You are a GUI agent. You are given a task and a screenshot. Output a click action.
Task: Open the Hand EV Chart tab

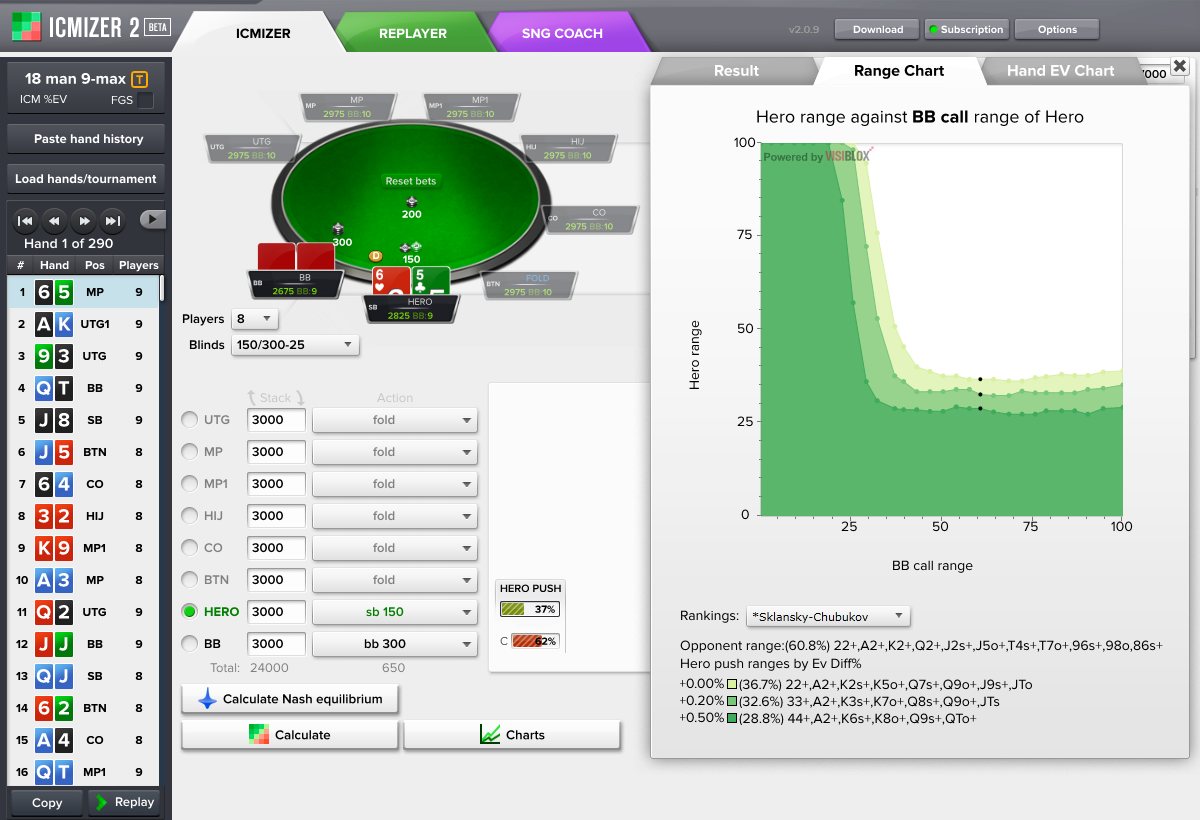(x=1060, y=71)
